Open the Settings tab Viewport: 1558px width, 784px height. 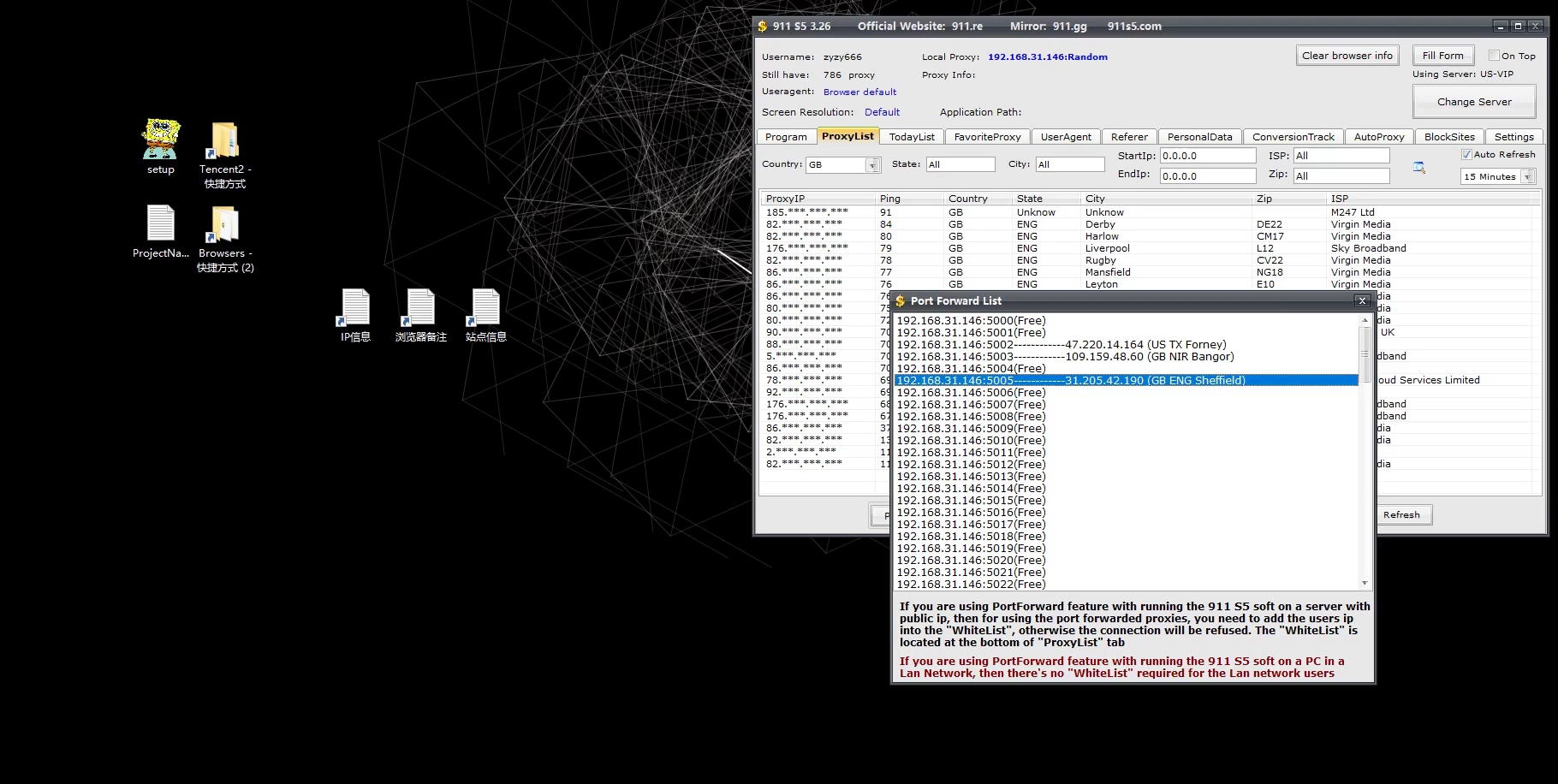pyautogui.click(x=1513, y=137)
